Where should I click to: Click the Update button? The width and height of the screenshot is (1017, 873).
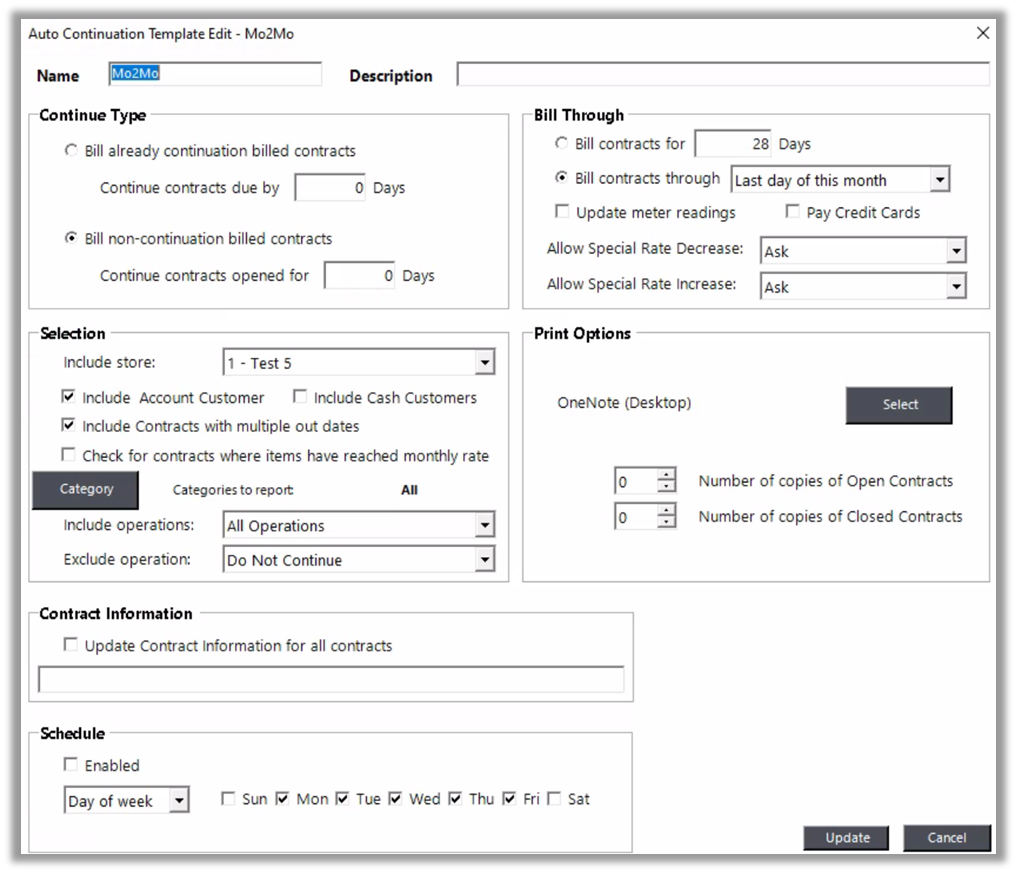point(847,838)
